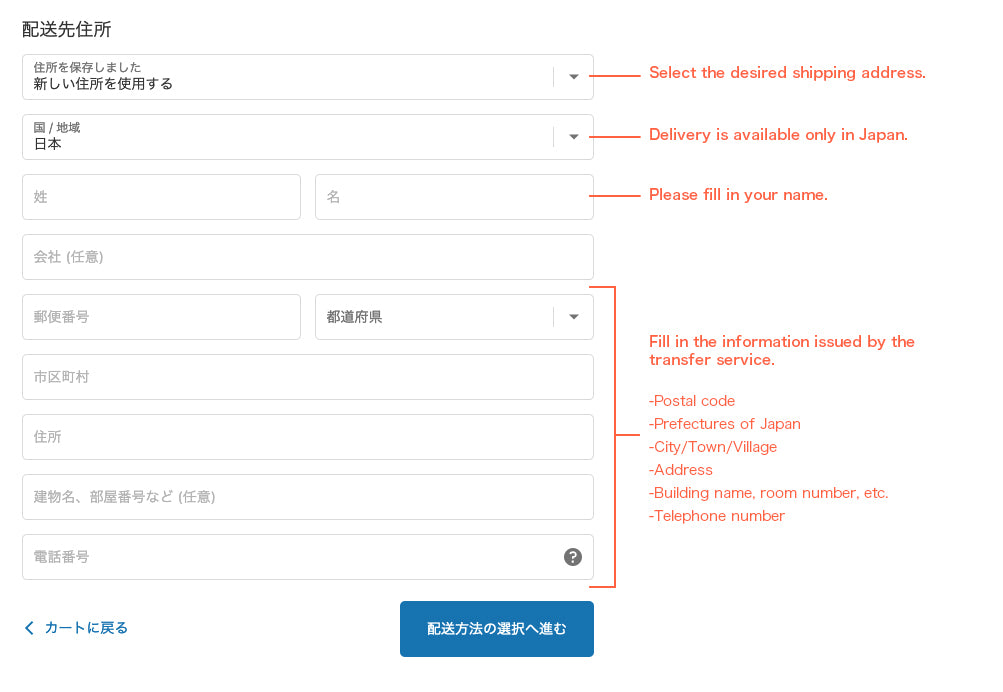Select the 新しい住所を使用する address option
The height and width of the screenshot is (692, 1003).
point(103,84)
